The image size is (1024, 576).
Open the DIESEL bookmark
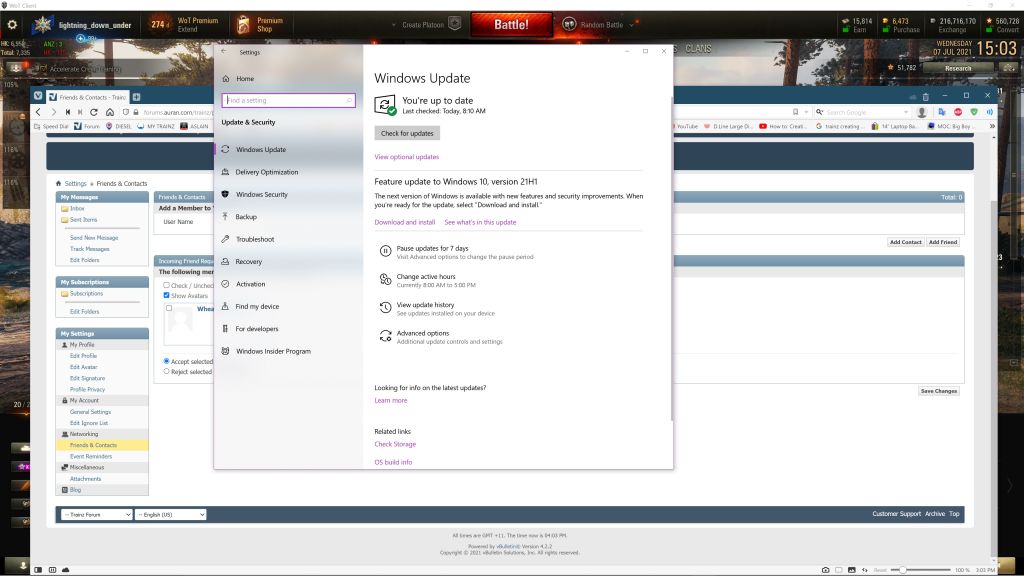click(x=119, y=126)
